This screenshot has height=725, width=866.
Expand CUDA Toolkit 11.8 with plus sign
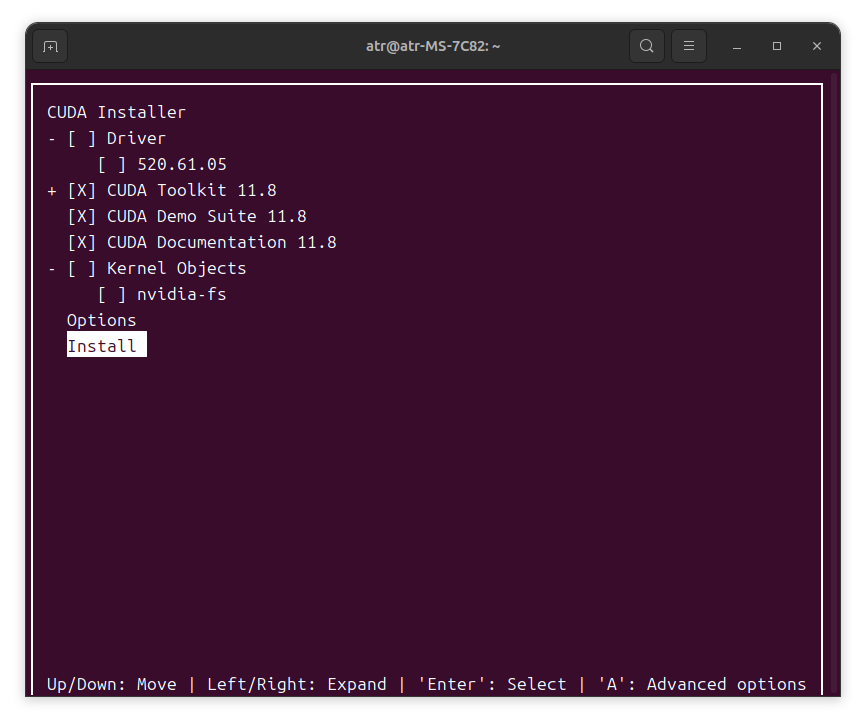tap(52, 191)
